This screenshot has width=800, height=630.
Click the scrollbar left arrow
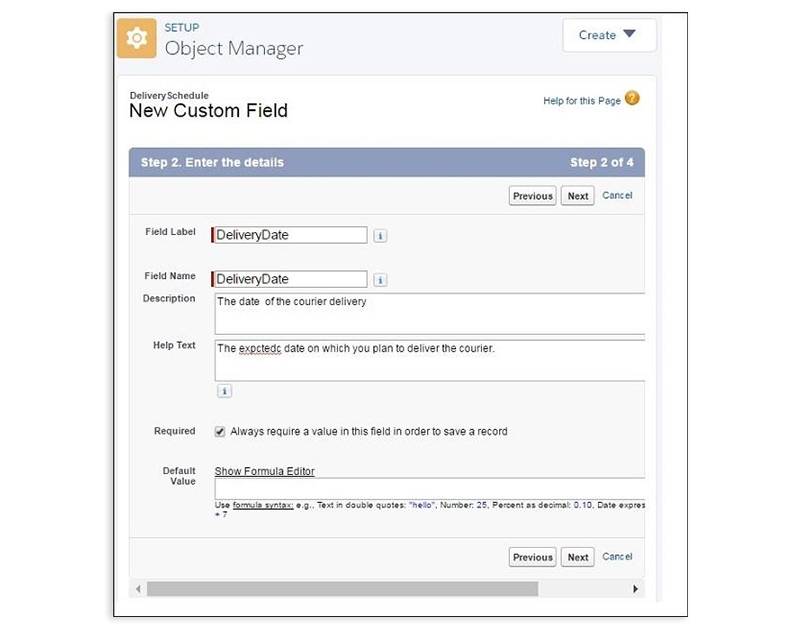(138, 589)
